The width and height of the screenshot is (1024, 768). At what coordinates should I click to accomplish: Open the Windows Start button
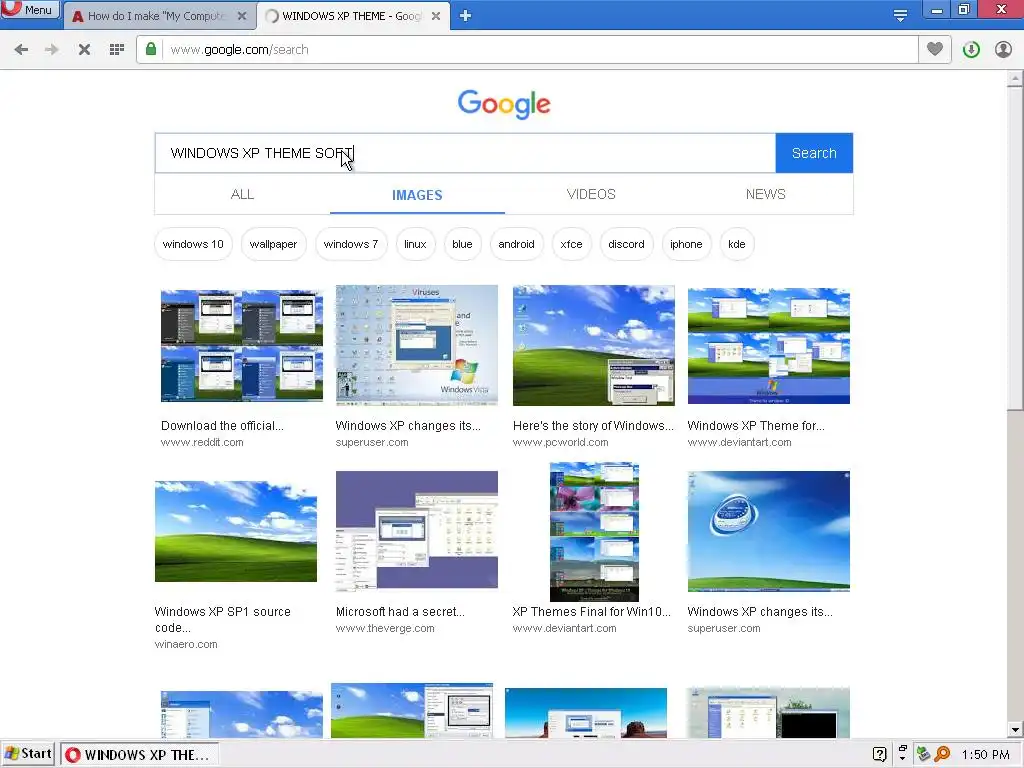pos(28,754)
